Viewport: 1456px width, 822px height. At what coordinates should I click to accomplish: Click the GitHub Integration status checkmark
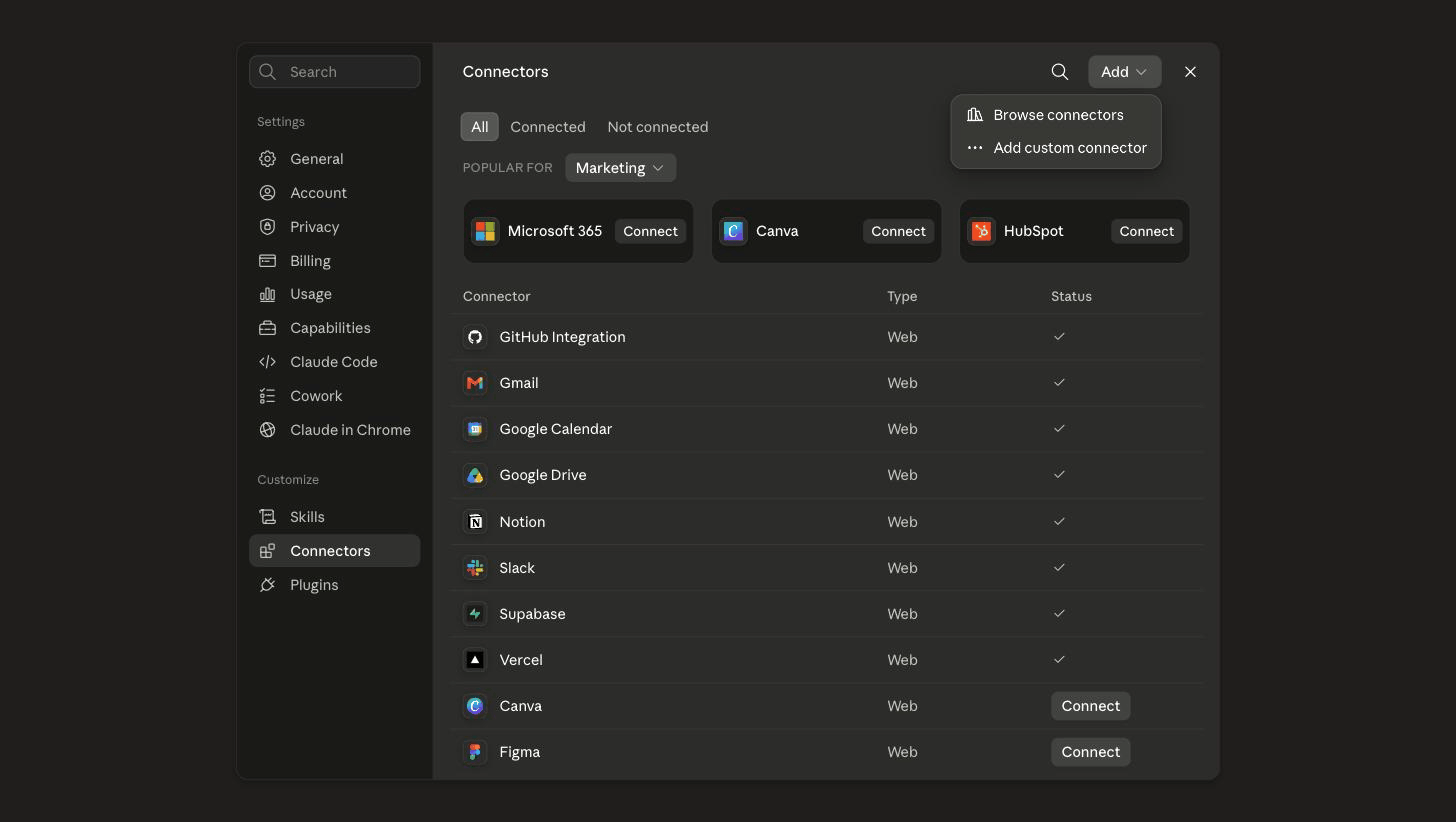(x=1059, y=337)
